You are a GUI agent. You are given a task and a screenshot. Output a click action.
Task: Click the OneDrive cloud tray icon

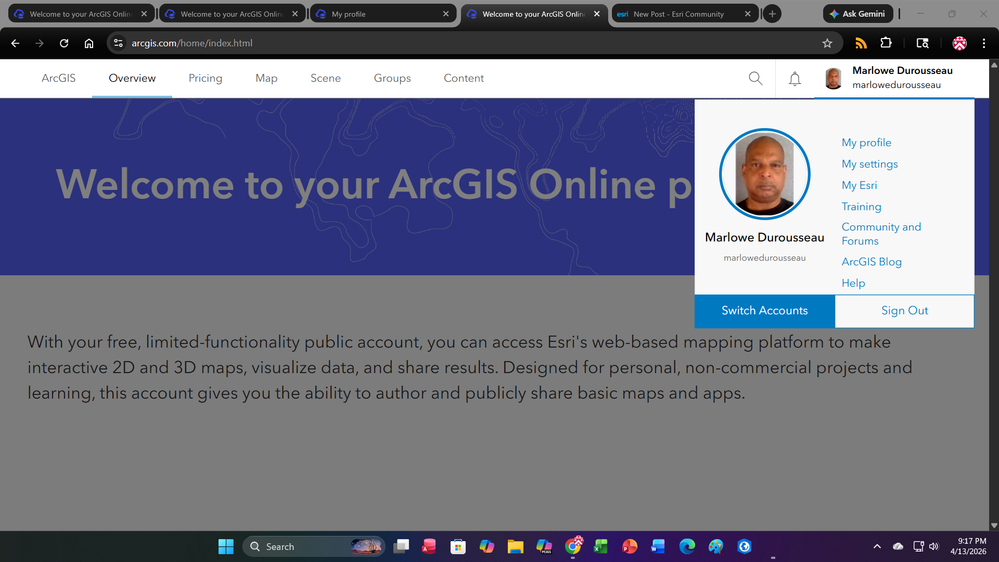point(898,547)
